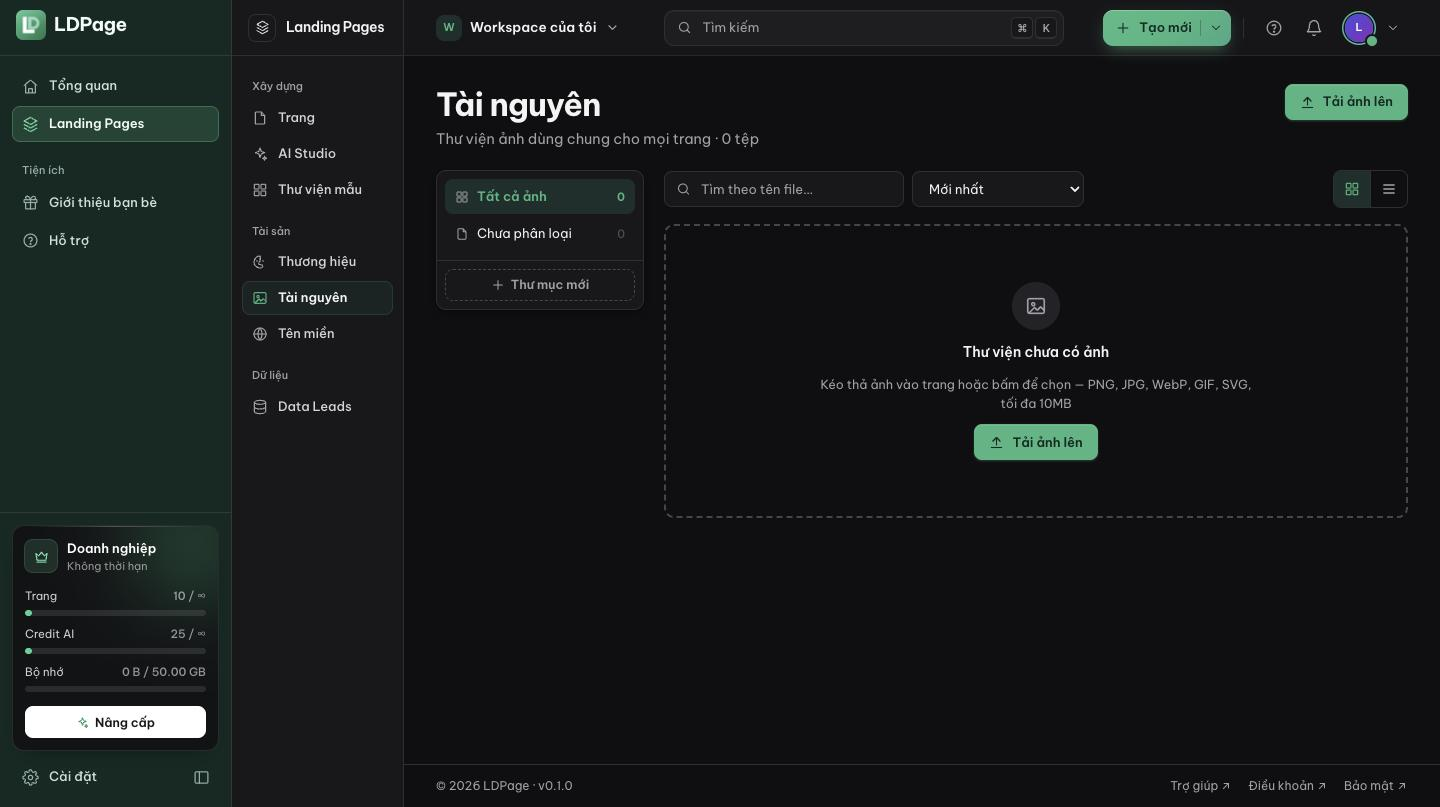Open the Mới nhất sort dropdown
This screenshot has height=807, width=1440.
click(998, 189)
